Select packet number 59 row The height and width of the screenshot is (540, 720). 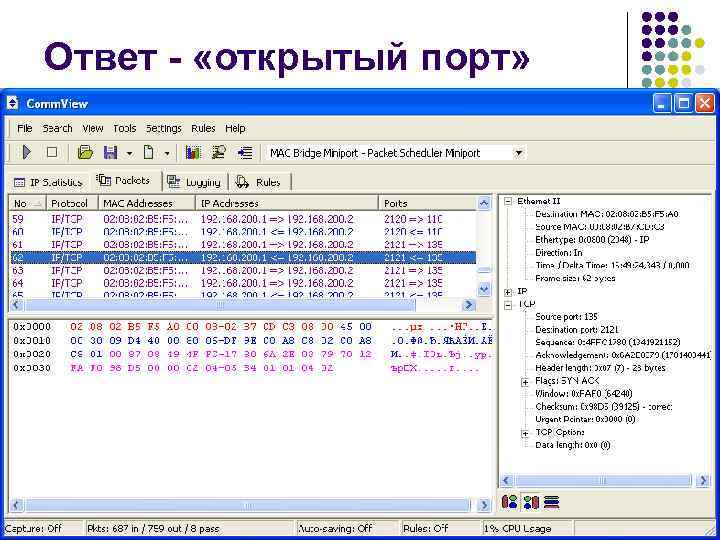pos(243,219)
